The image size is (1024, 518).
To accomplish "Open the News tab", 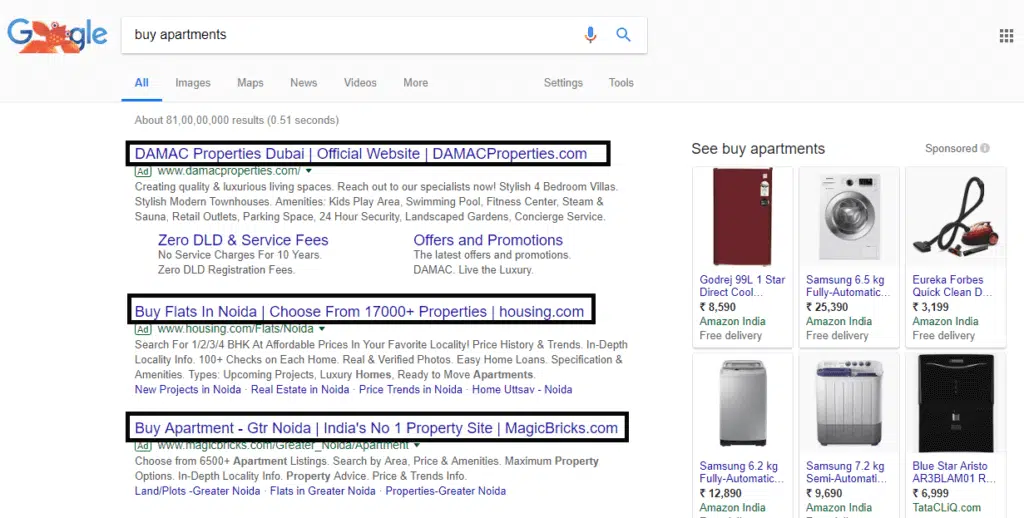I will (303, 83).
